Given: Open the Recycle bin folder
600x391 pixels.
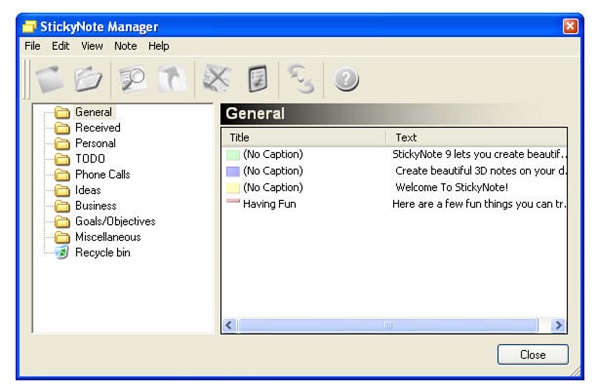Looking at the screenshot, I should click(102, 253).
